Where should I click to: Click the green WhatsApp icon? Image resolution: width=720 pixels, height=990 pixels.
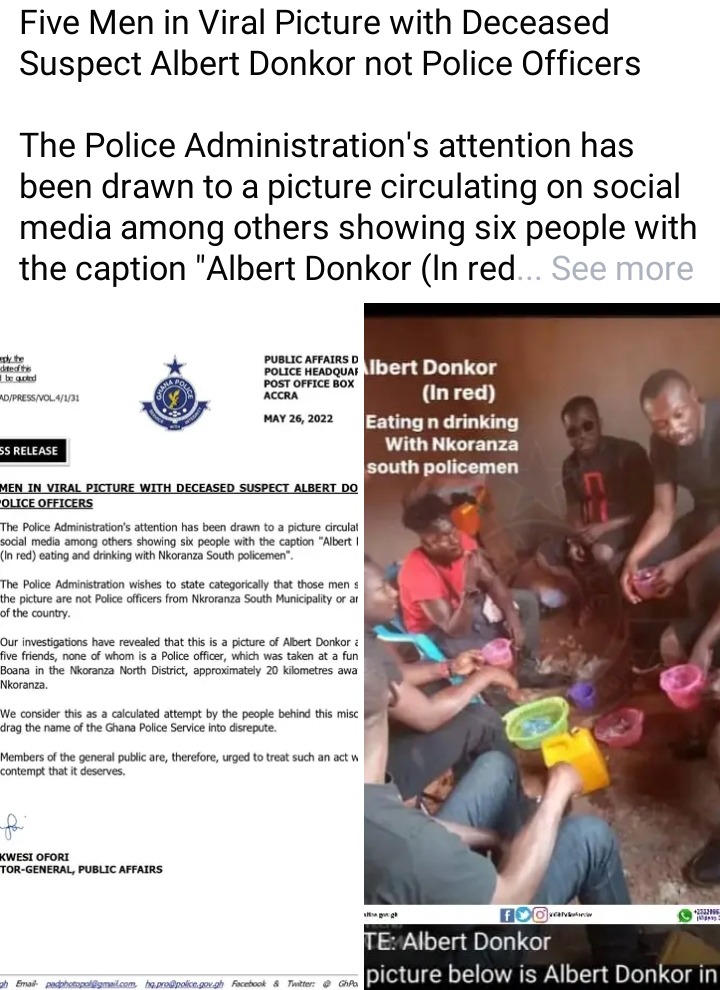pyautogui.click(x=684, y=915)
